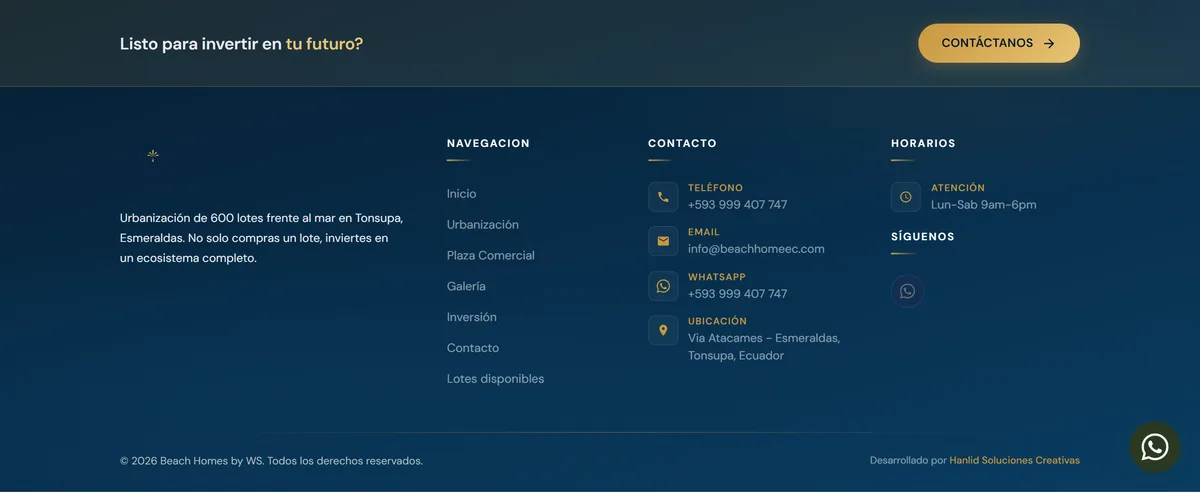The image size is (1200, 493).
Task: Open the Inversión footer link
Action: (x=472, y=317)
